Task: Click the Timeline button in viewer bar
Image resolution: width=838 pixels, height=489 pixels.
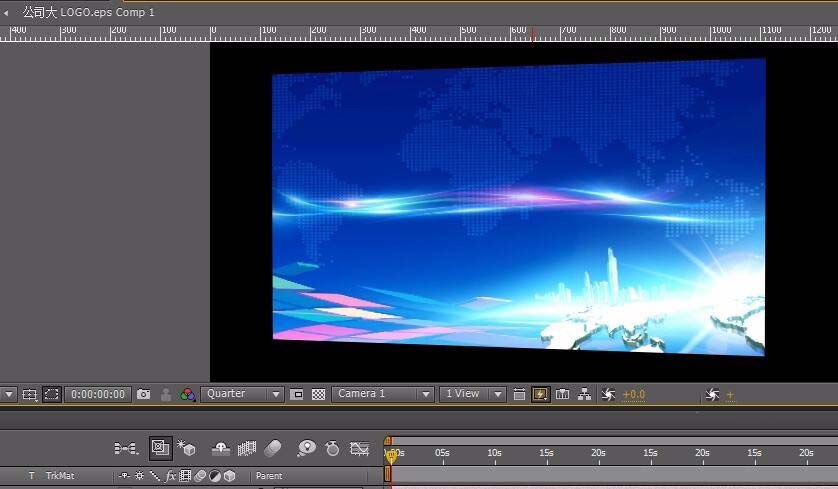Action: (562, 394)
